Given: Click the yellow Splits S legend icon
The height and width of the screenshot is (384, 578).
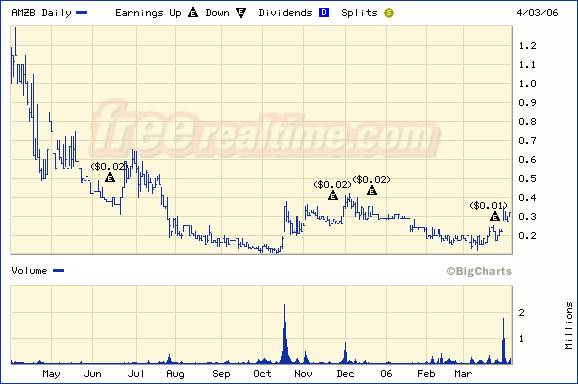Looking at the screenshot, I should [x=389, y=13].
